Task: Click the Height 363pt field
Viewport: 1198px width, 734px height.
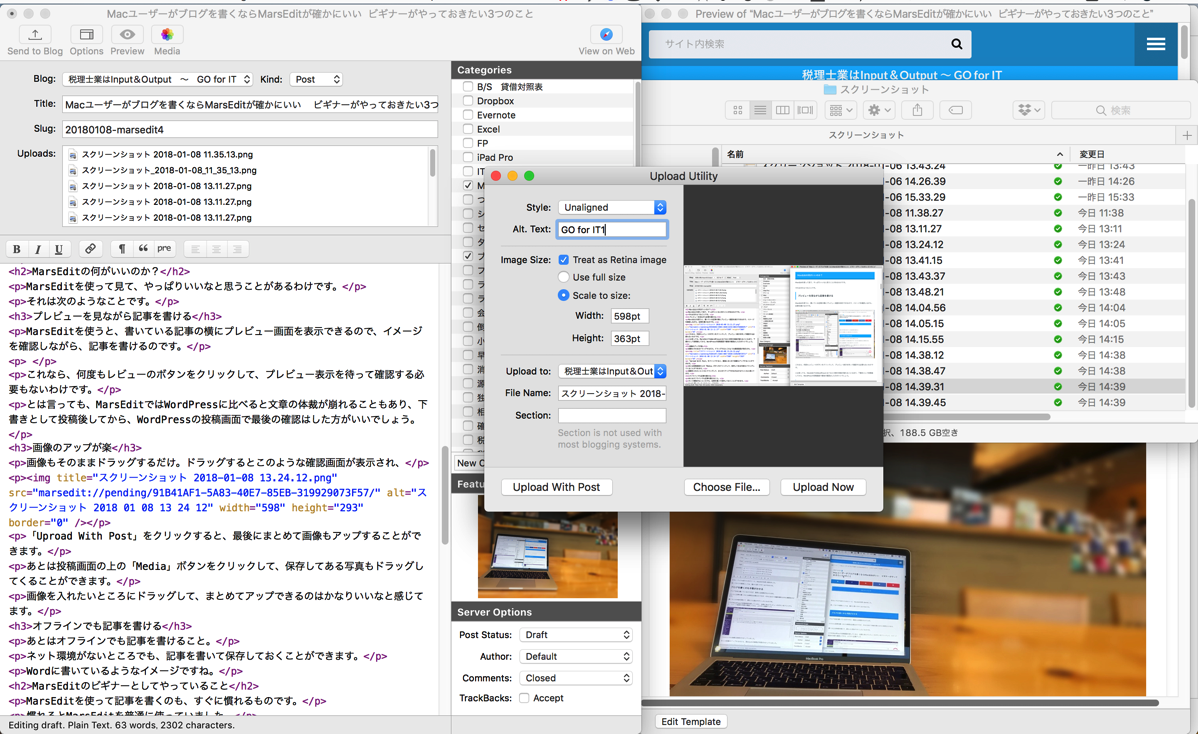Action: [630, 338]
